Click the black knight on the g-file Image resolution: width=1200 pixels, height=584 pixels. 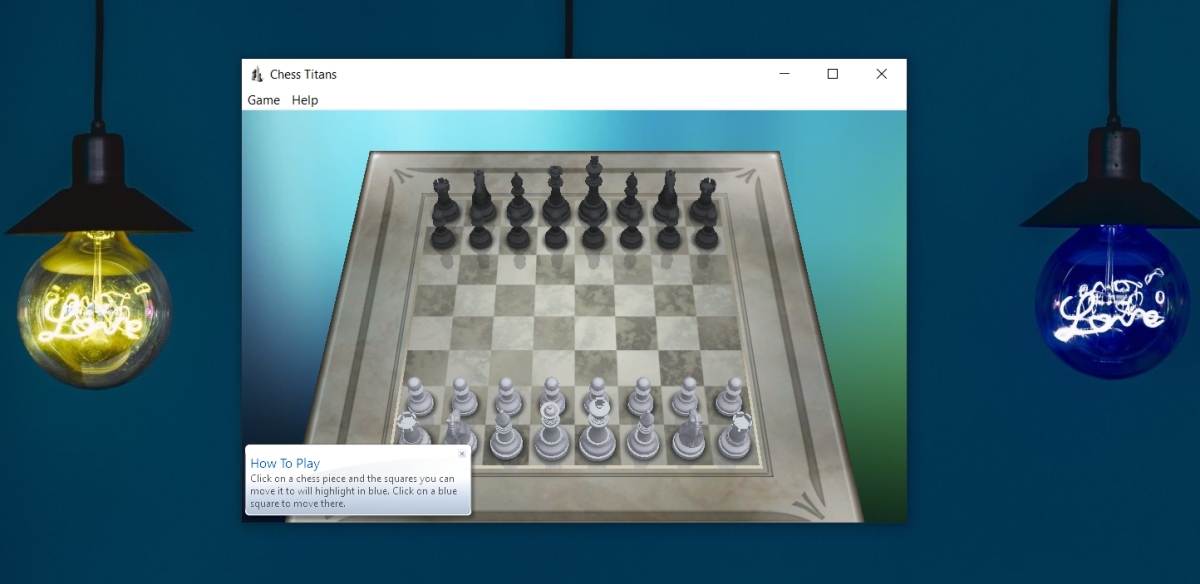coord(668,197)
